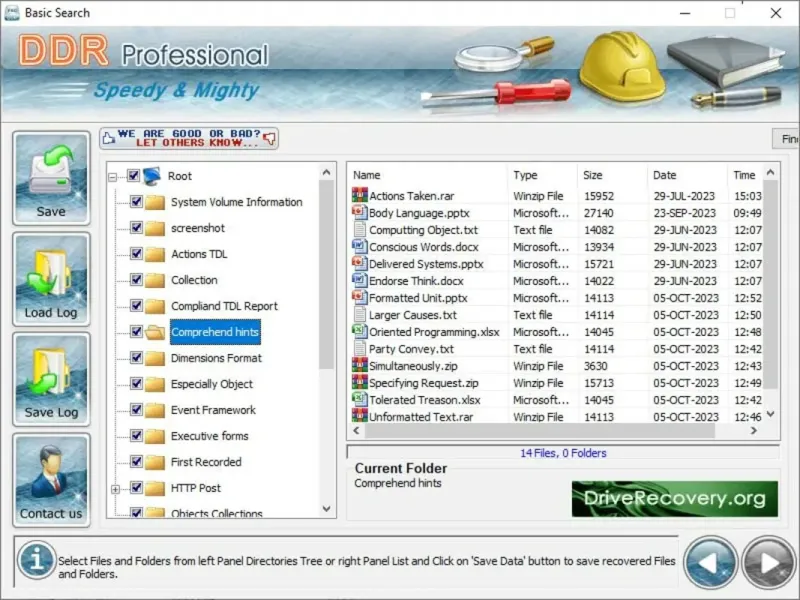This screenshot has height=600, width=800.
Task: Open the Load Log folder icon
Action: point(51,279)
